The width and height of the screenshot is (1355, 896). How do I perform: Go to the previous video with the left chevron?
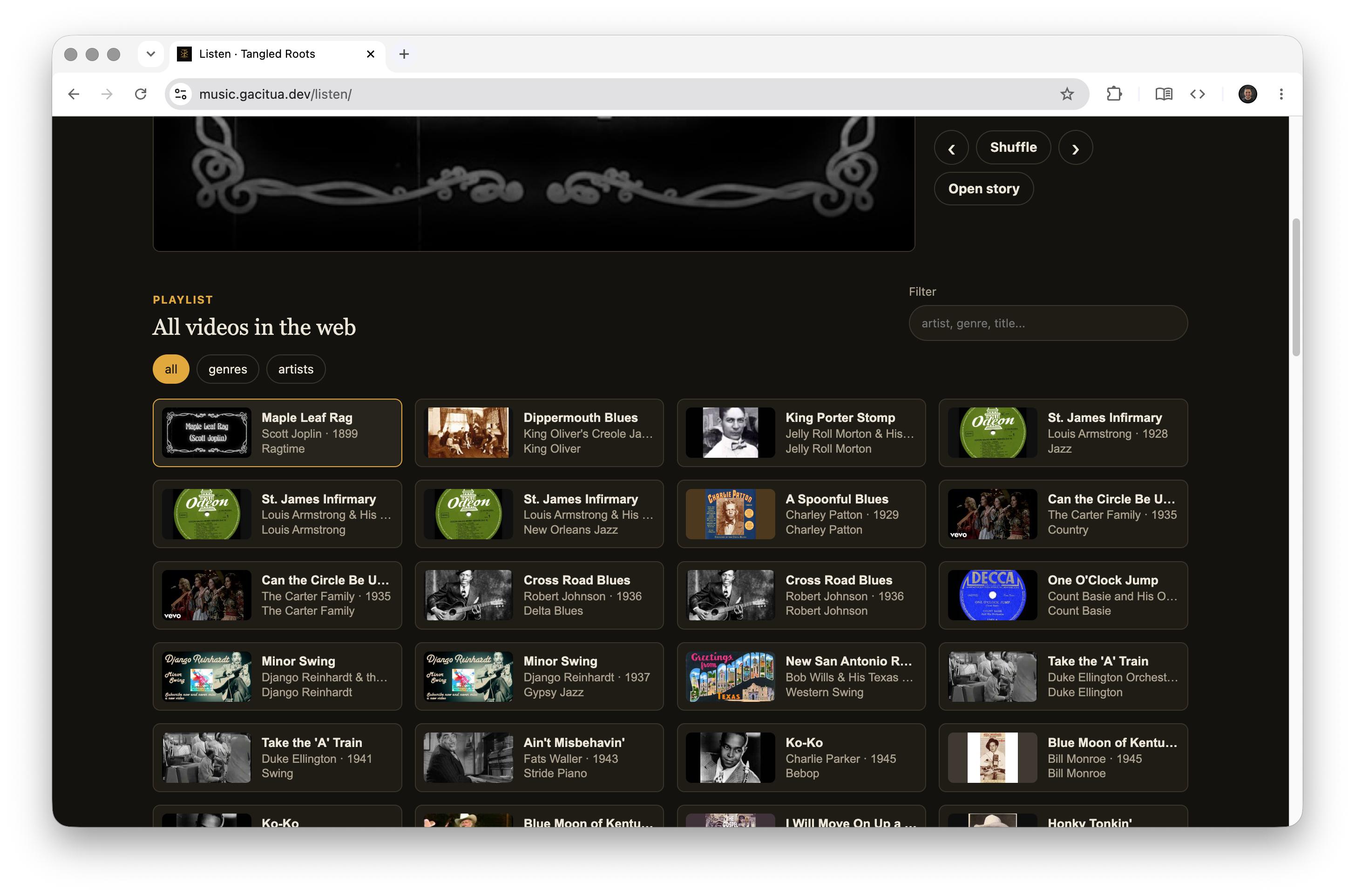pyautogui.click(x=951, y=148)
